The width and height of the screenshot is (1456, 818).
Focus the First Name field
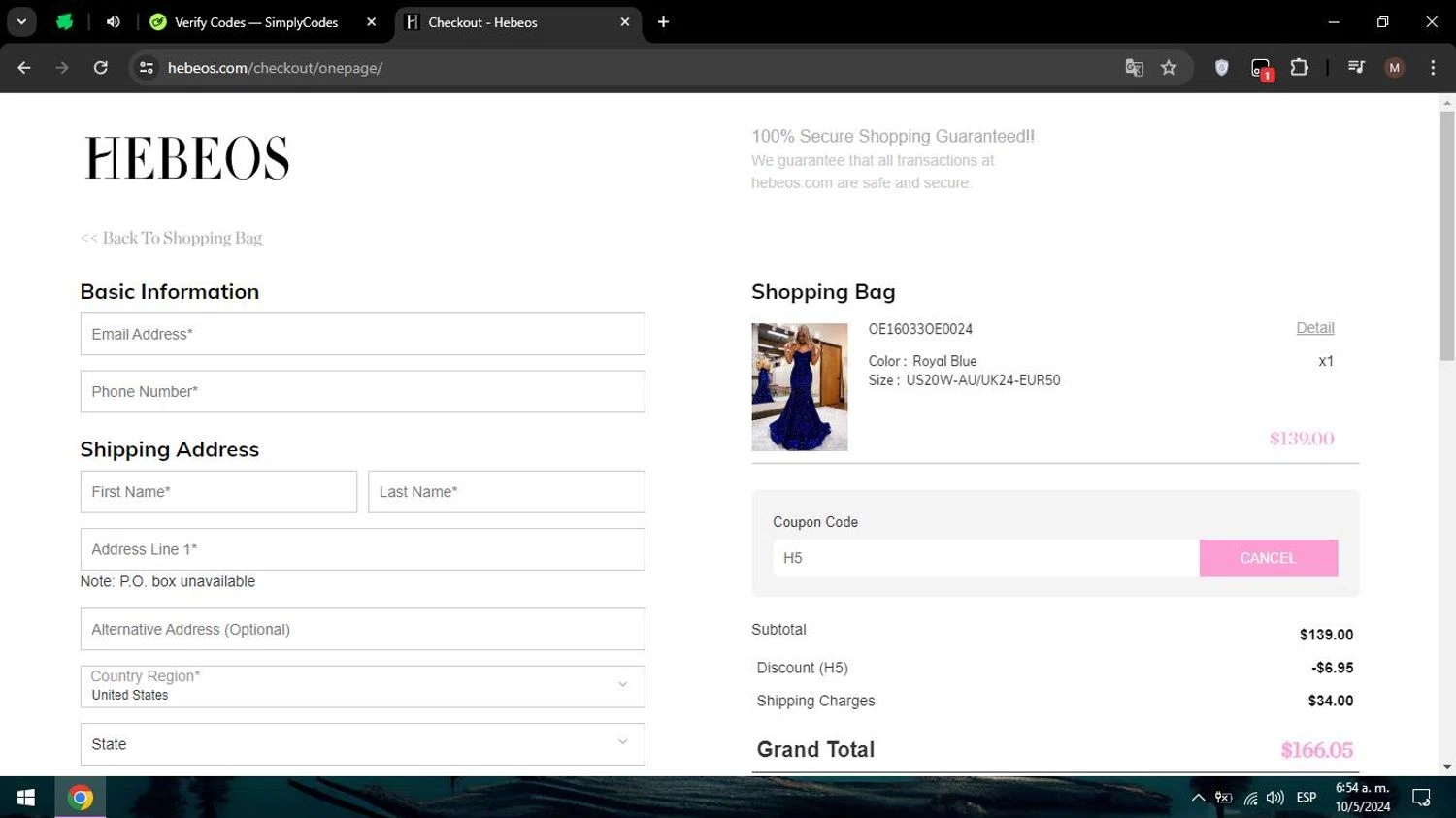(x=218, y=492)
